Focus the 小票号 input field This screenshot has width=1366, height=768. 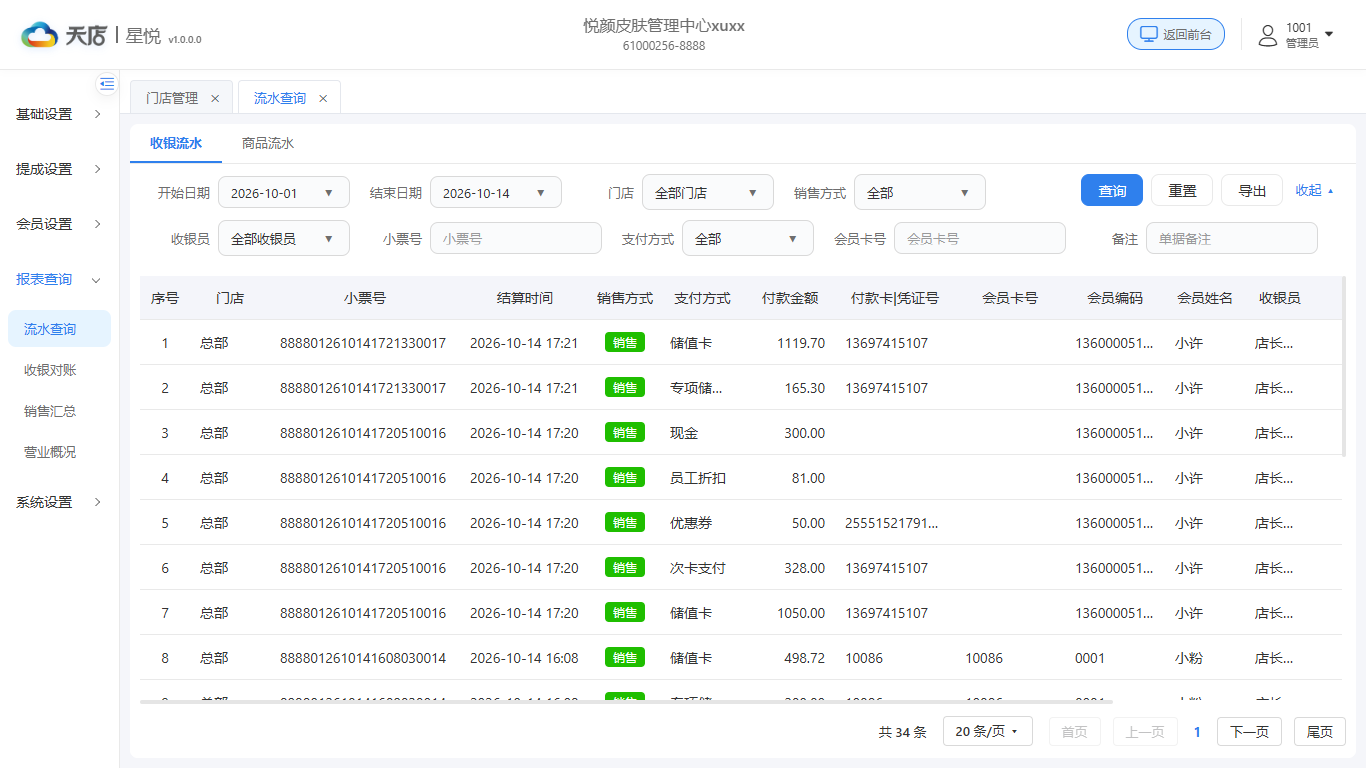(516, 239)
